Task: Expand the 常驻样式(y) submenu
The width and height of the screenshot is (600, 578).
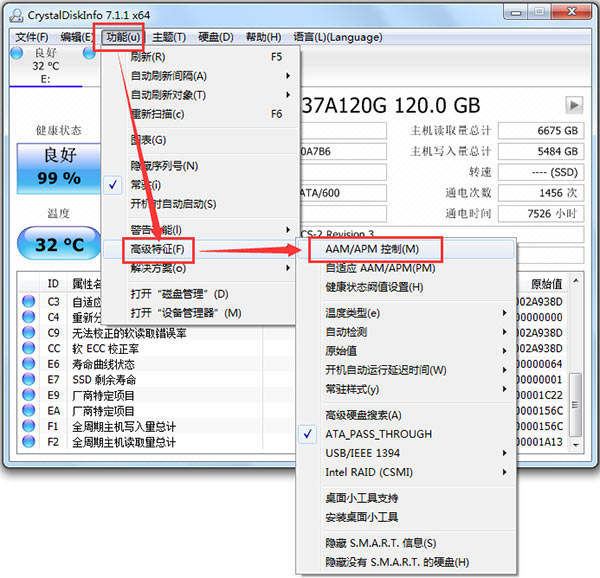Action: (406, 389)
